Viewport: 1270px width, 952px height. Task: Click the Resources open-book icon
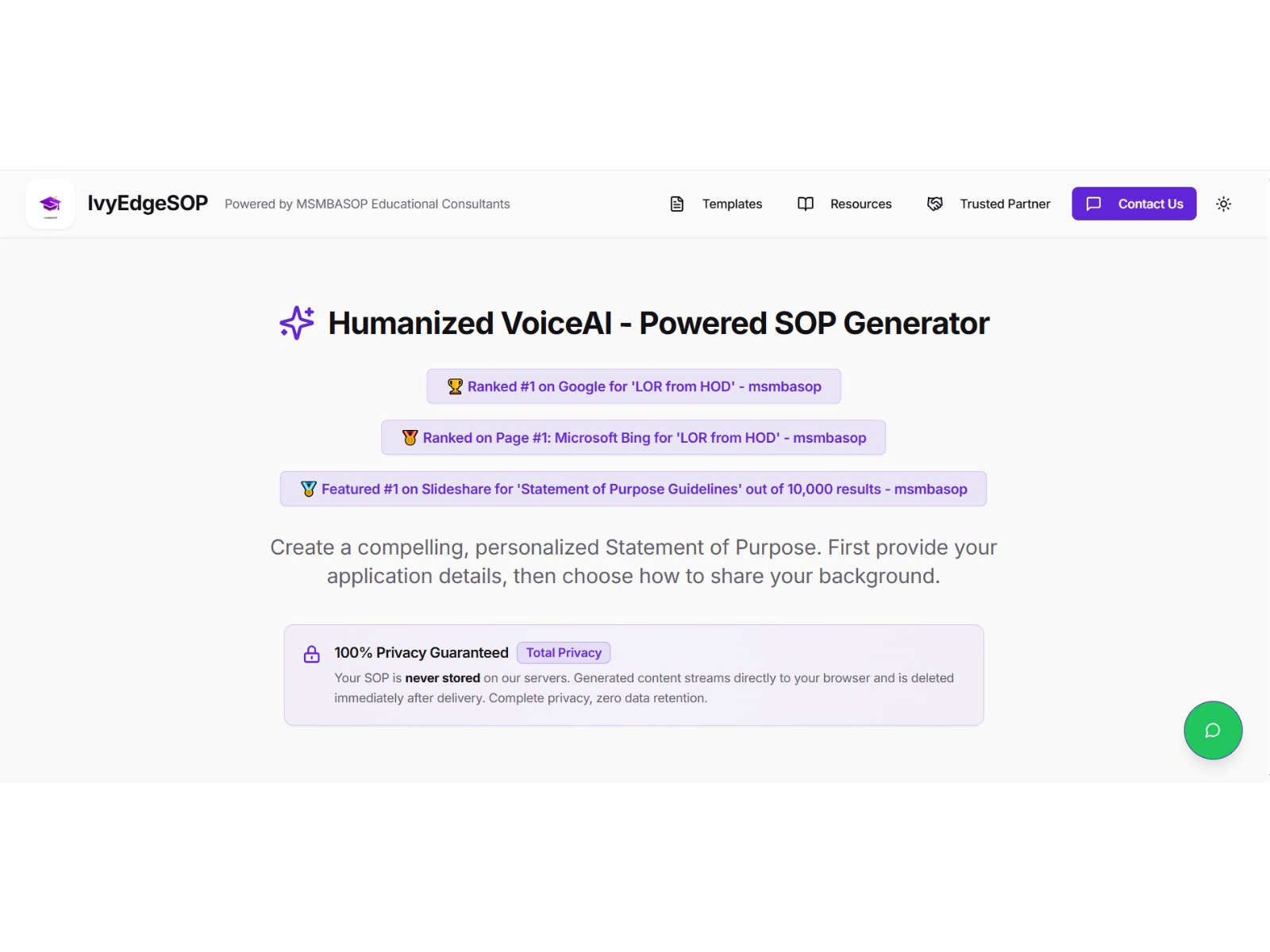tap(805, 204)
